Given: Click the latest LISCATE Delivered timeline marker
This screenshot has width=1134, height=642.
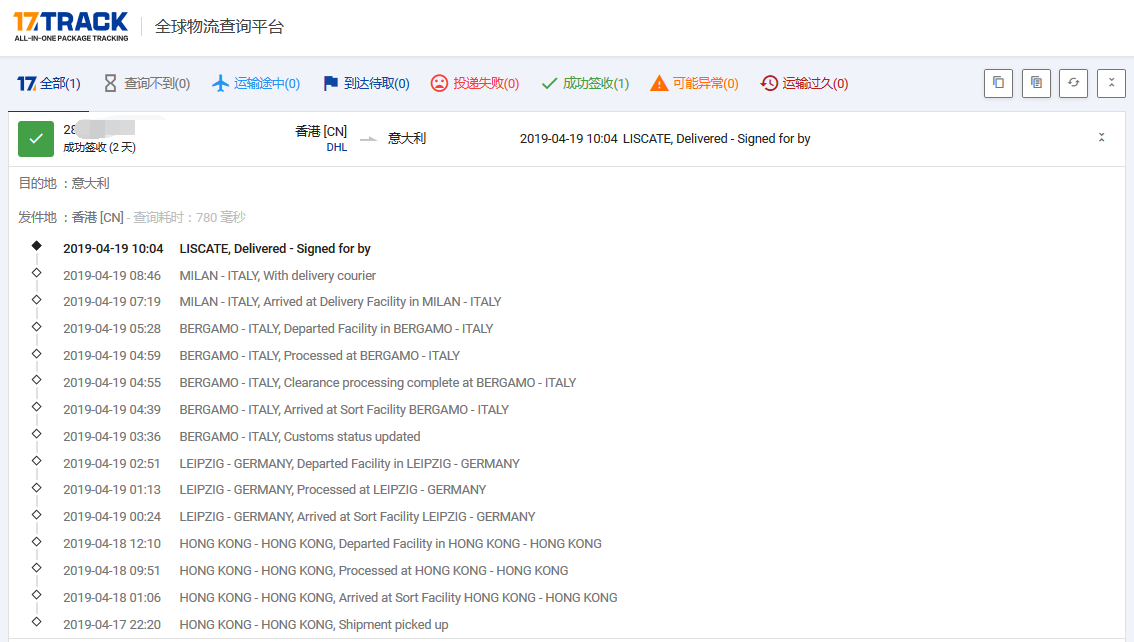Looking at the screenshot, I should point(37,246).
